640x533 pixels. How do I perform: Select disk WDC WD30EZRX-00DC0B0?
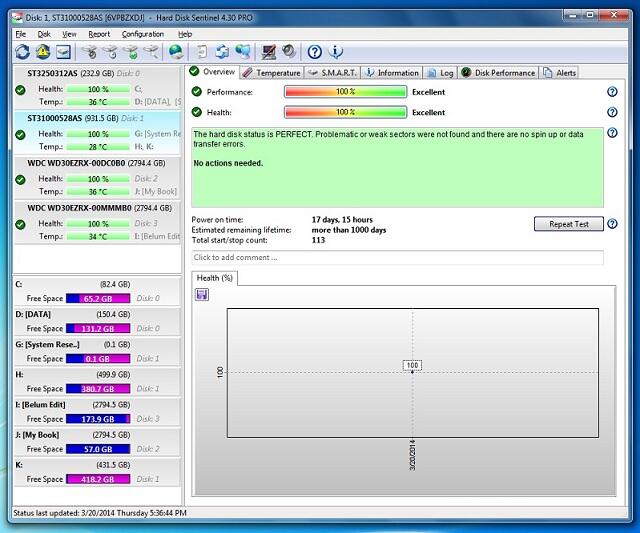[x=98, y=178]
